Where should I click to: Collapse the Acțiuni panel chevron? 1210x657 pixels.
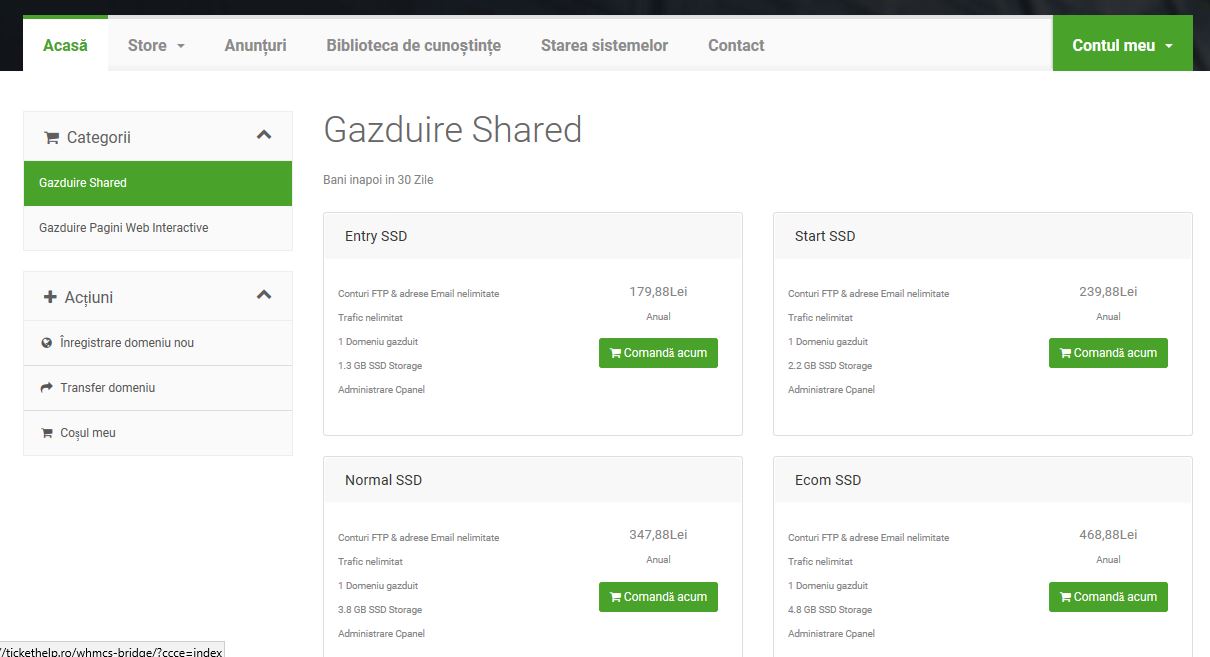coord(264,295)
